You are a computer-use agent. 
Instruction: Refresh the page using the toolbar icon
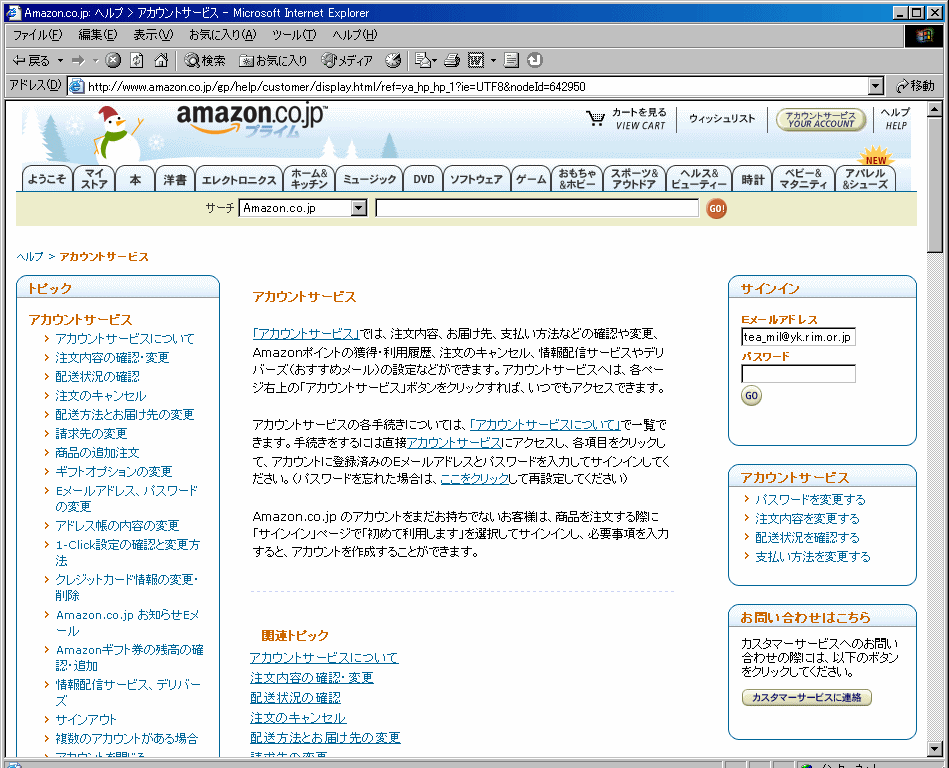[x=137, y=60]
